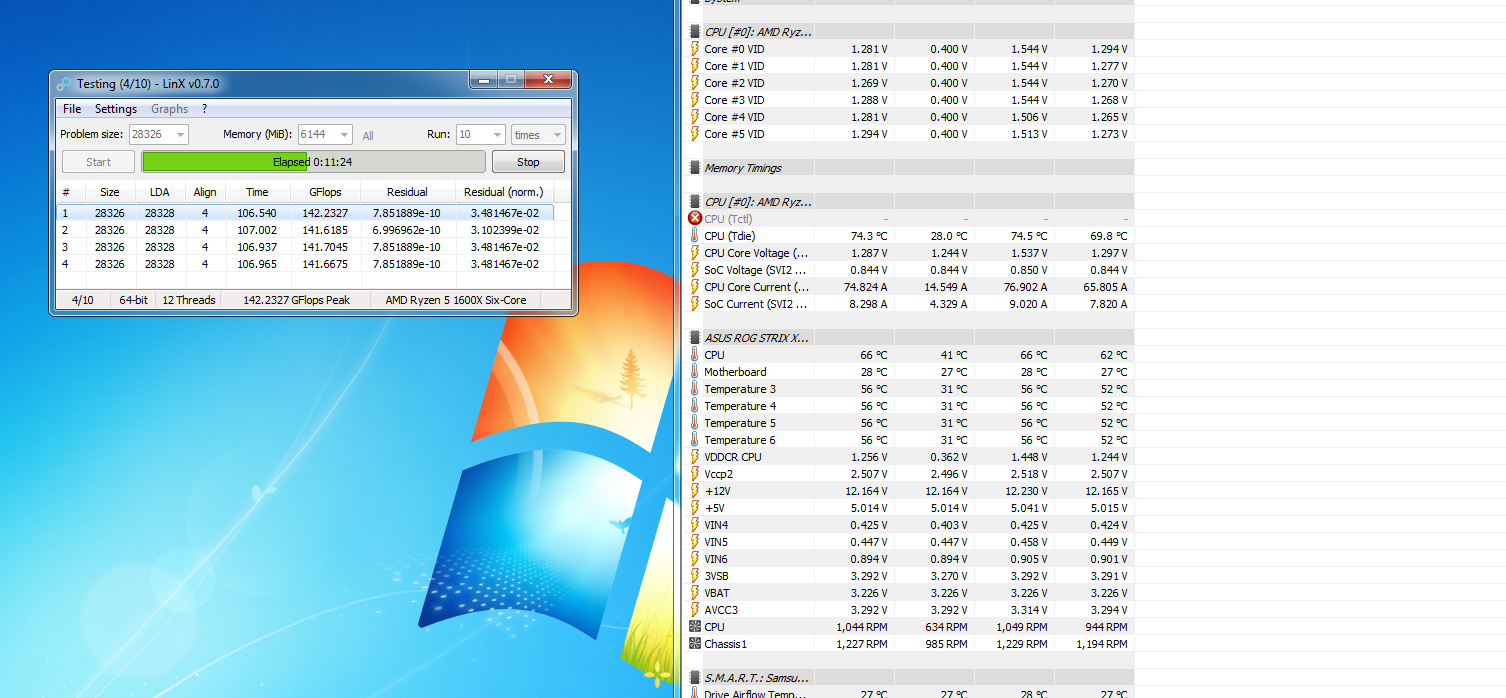This screenshot has height=698, width=1506.
Task: Open the Run count dropdown
Action: (480, 135)
